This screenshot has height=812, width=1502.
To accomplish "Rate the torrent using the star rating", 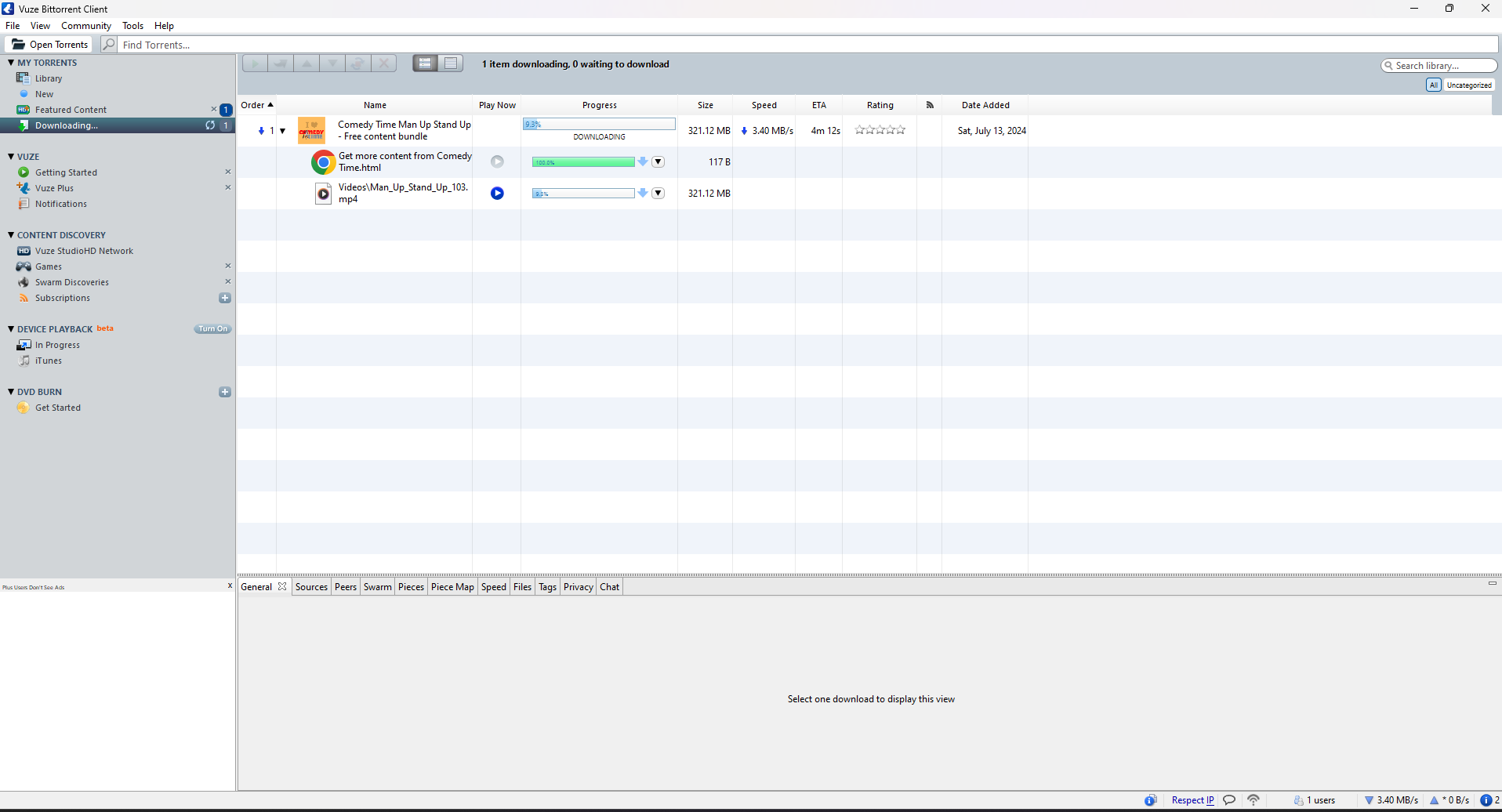I will (880, 130).
